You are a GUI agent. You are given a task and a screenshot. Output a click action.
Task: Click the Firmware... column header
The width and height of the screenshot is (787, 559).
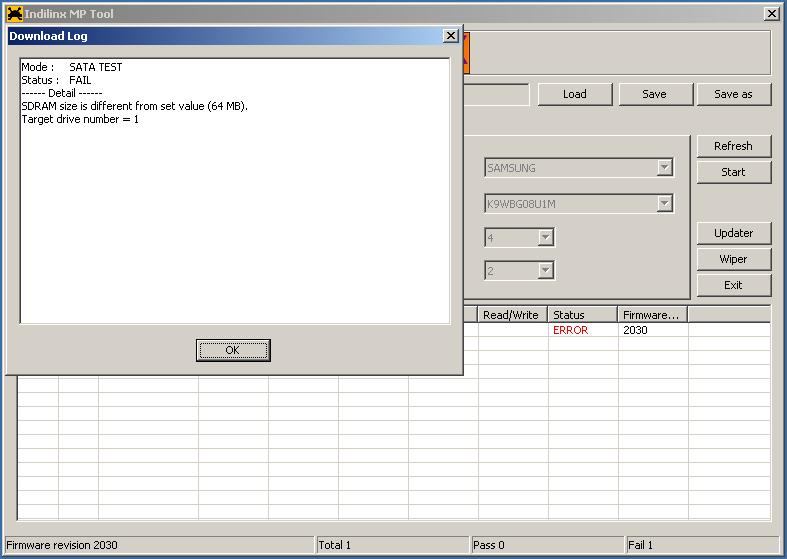pyautogui.click(x=652, y=315)
